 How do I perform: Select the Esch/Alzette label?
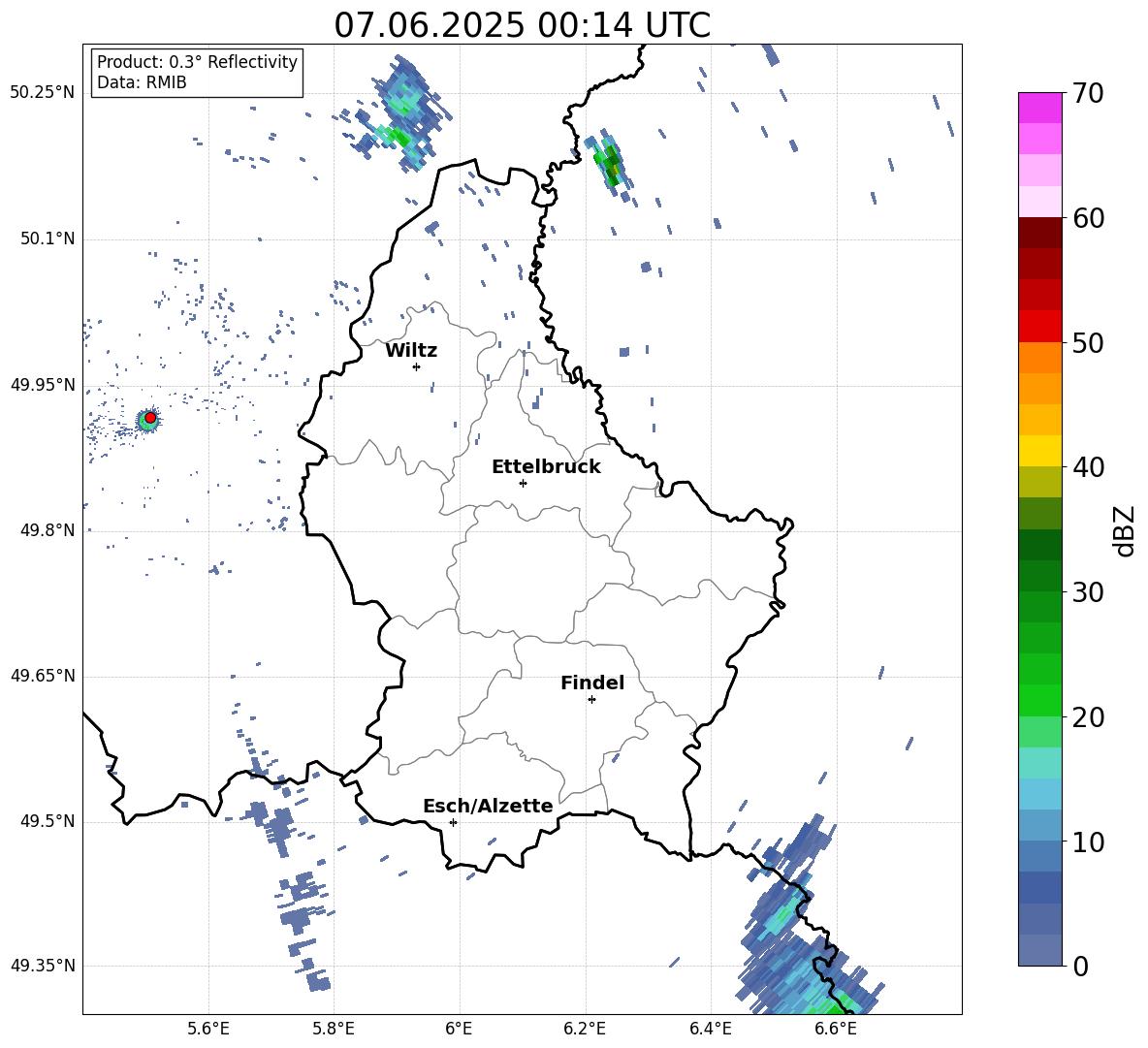pyautogui.click(x=488, y=806)
